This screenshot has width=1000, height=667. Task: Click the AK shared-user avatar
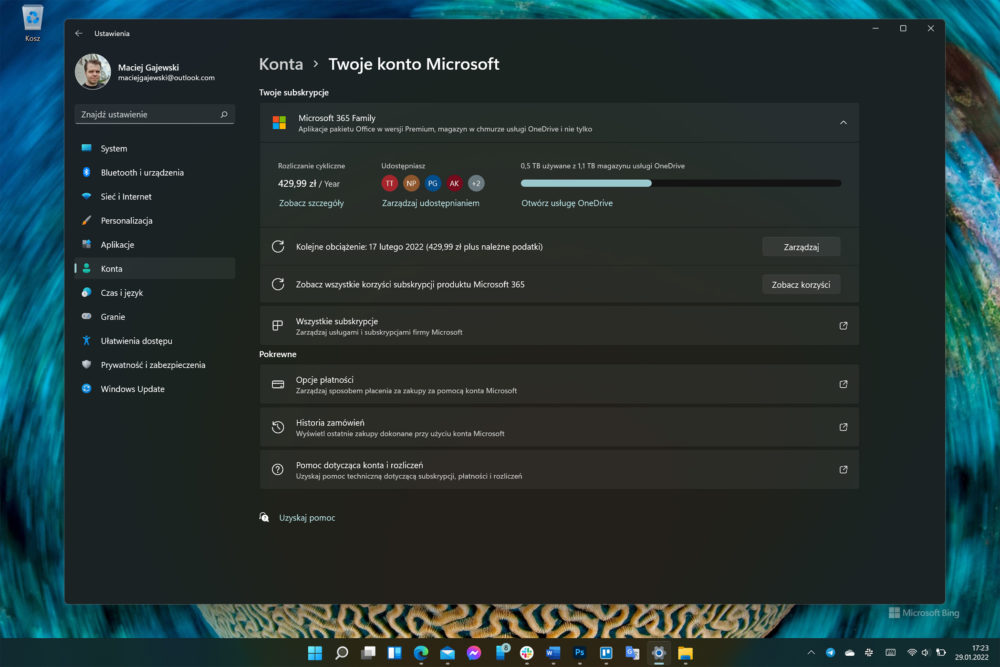pos(455,184)
